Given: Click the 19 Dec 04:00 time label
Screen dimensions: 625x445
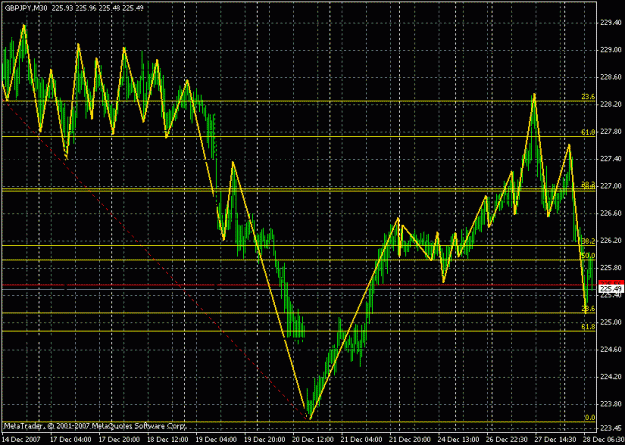Looking at the screenshot, I should (x=214, y=439).
